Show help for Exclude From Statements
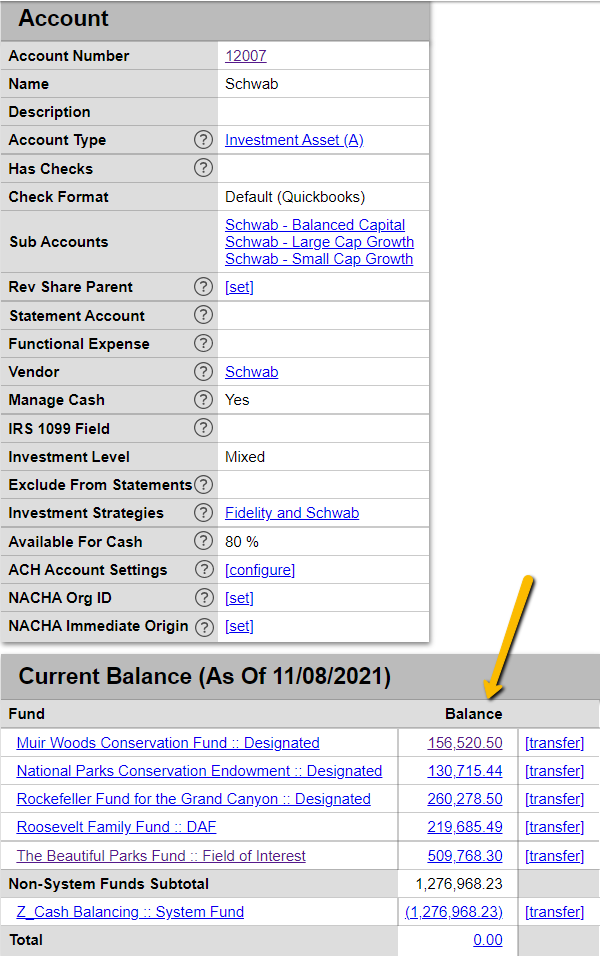The height and width of the screenshot is (956, 600). [204, 485]
